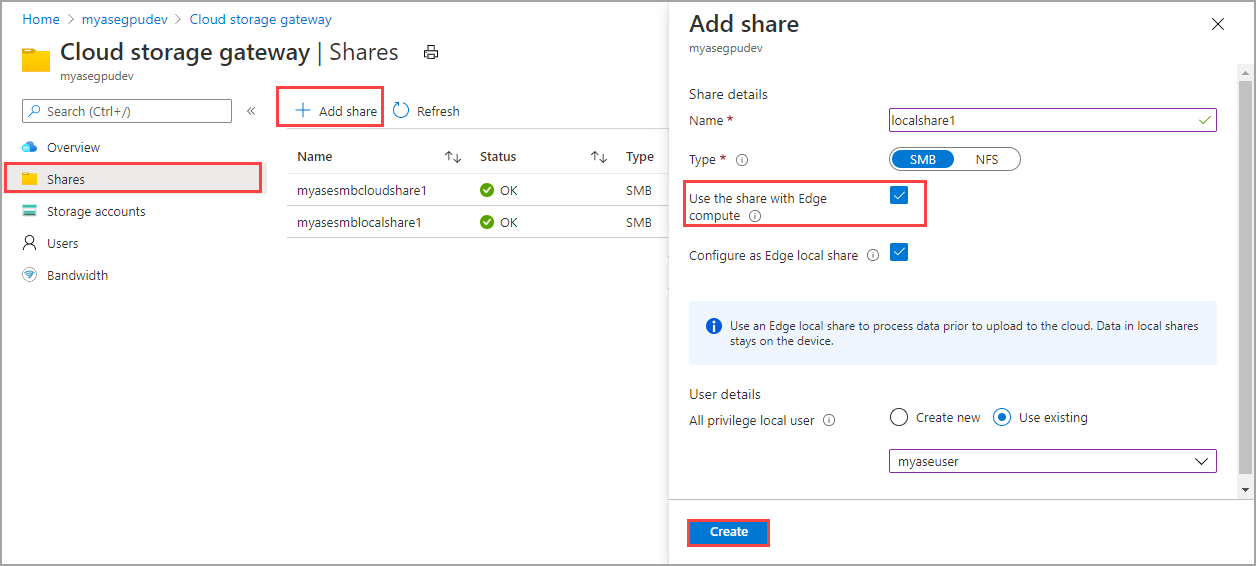Image resolution: width=1256 pixels, height=566 pixels.
Task: Open Storage accounts in the sidebar
Action: tap(96, 211)
